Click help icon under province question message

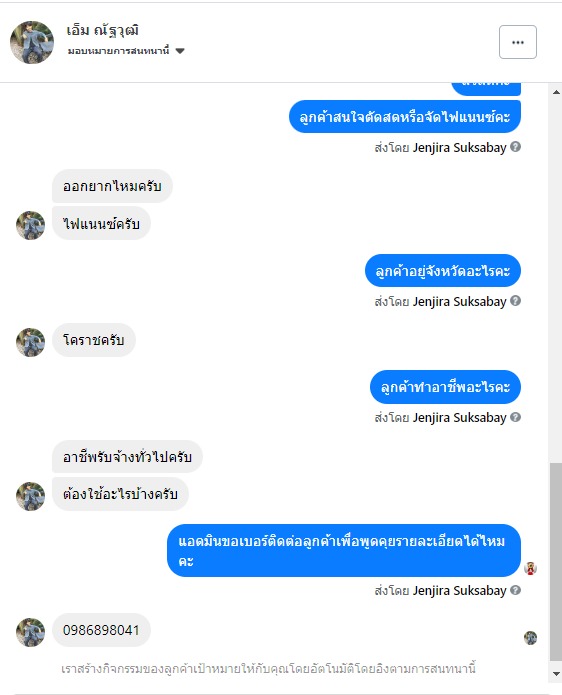point(515,301)
